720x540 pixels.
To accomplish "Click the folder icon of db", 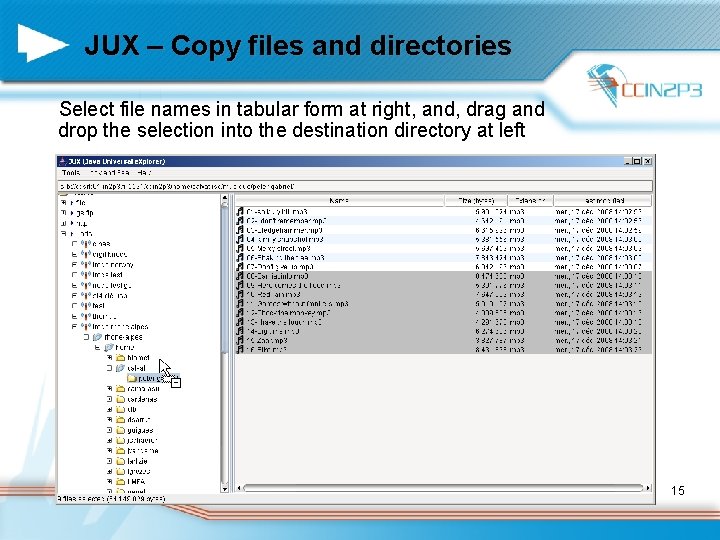I will click(121, 410).
